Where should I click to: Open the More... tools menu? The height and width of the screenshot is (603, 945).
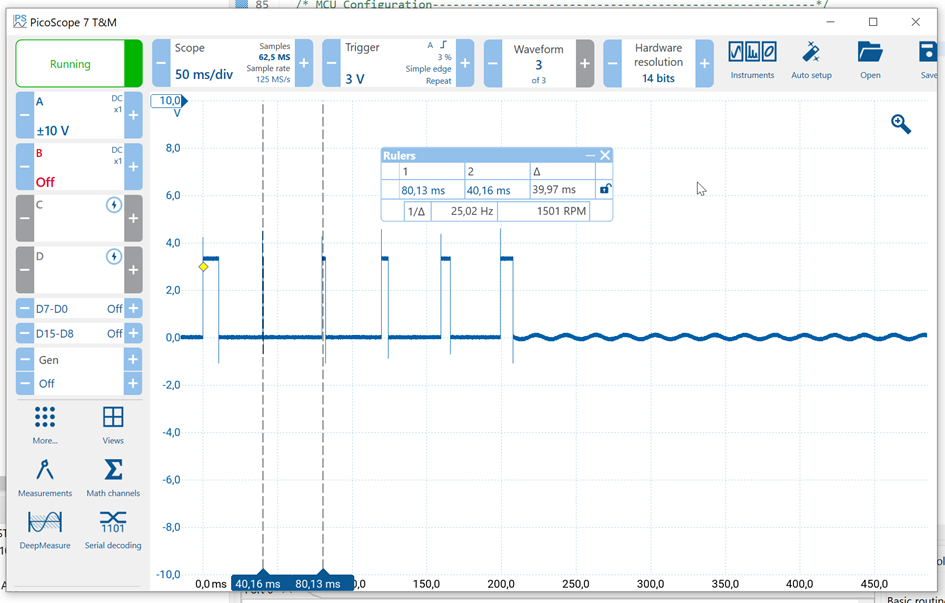click(x=45, y=425)
